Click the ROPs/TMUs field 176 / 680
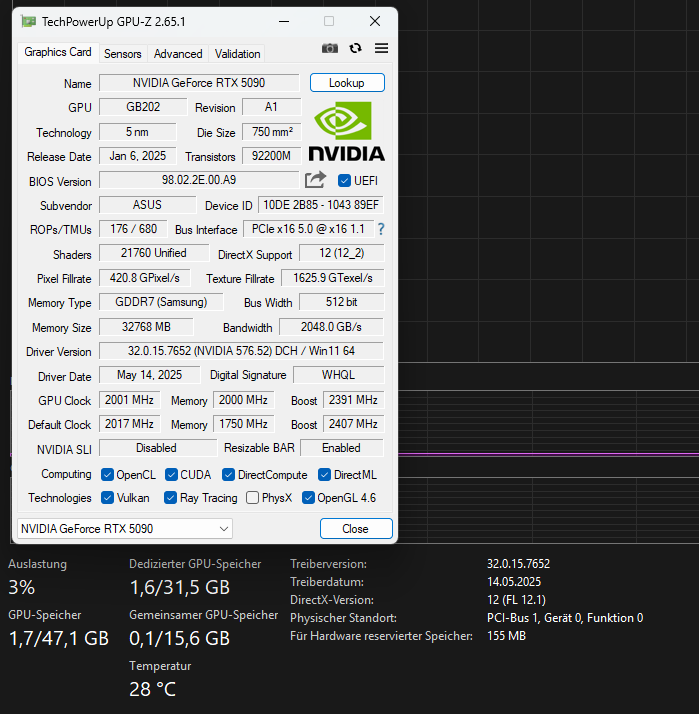 click(x=133, y=229)
